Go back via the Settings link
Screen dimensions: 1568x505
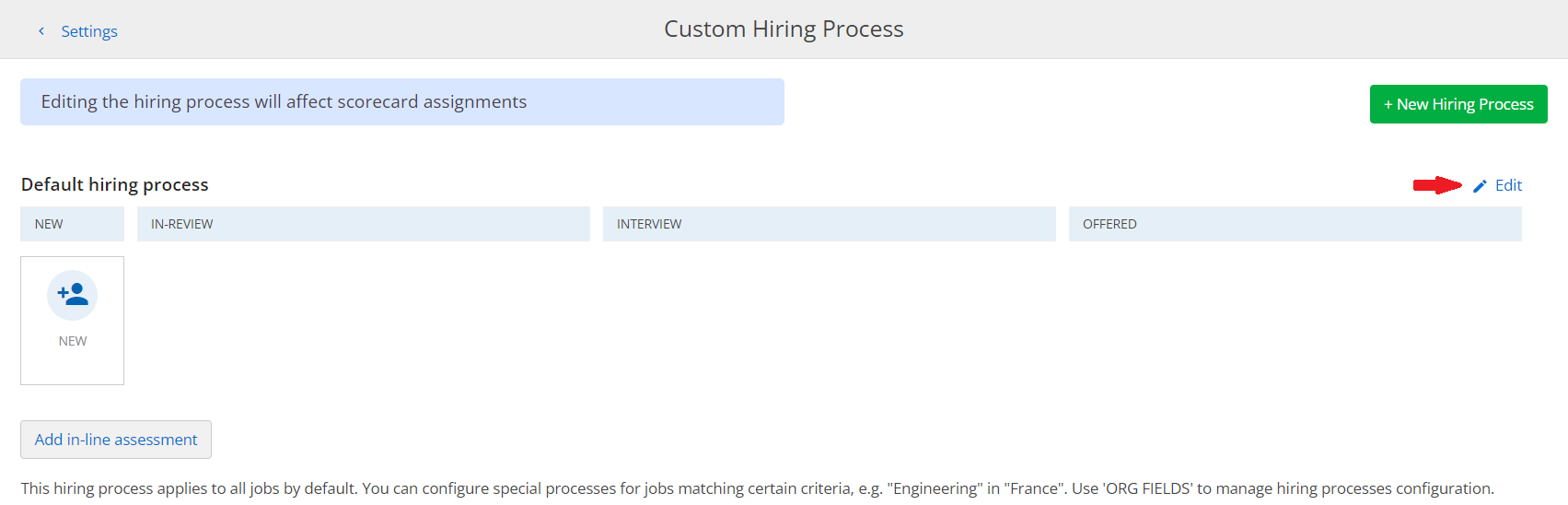[x=89, y=31]
